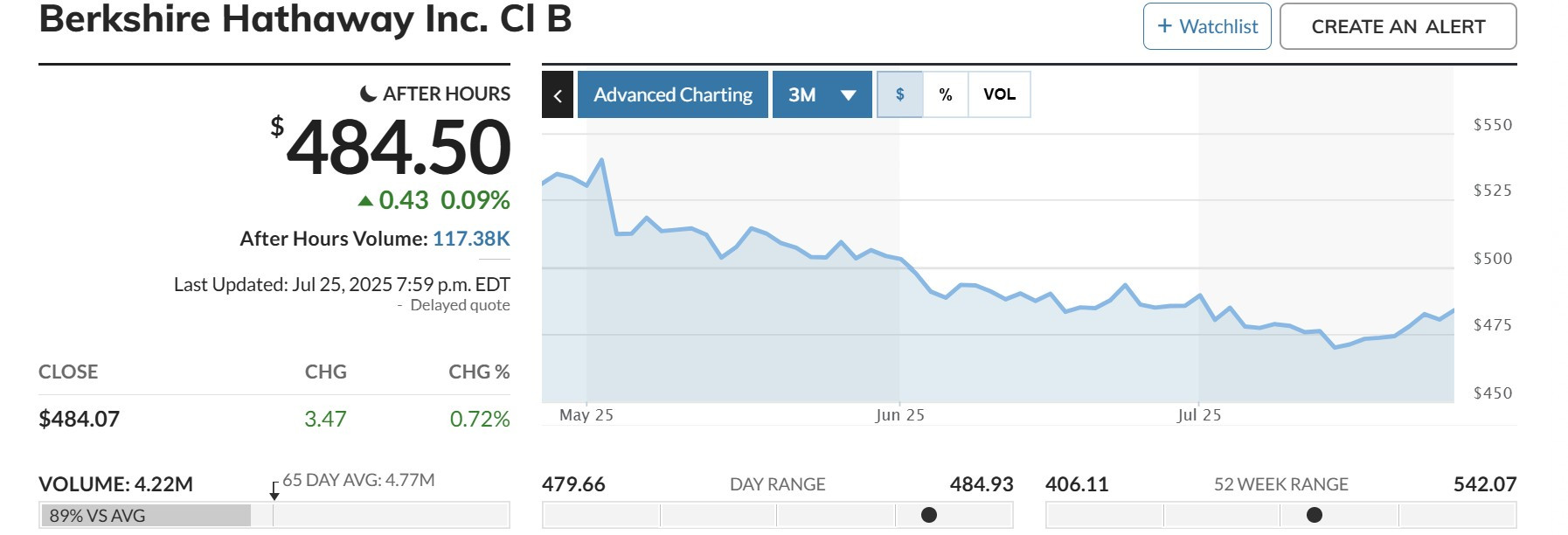
Task: Click the Create an Alert button
Action: (x=1398, y=26)
